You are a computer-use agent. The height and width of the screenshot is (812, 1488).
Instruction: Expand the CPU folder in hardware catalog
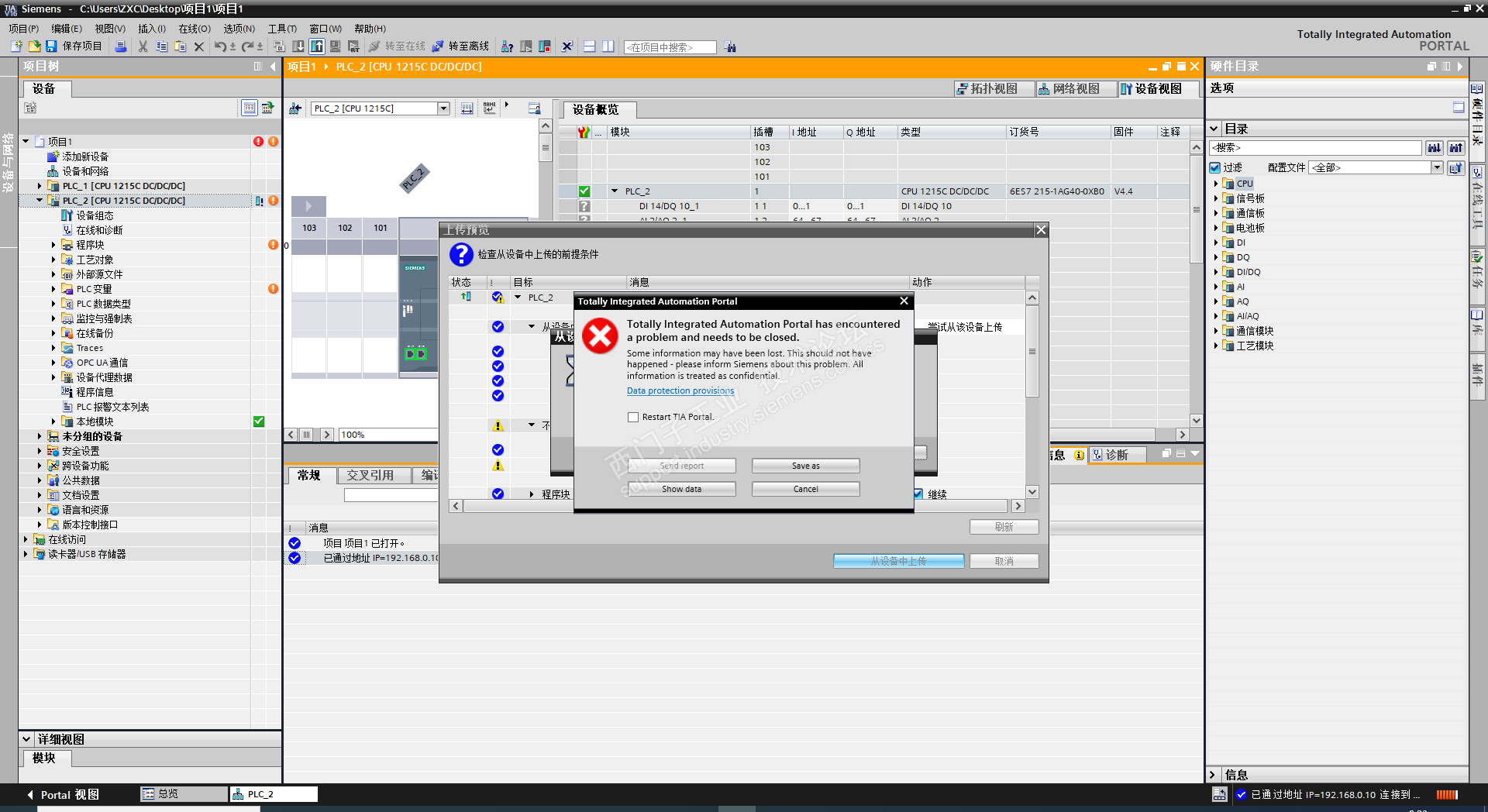[x=1216, y=184]
